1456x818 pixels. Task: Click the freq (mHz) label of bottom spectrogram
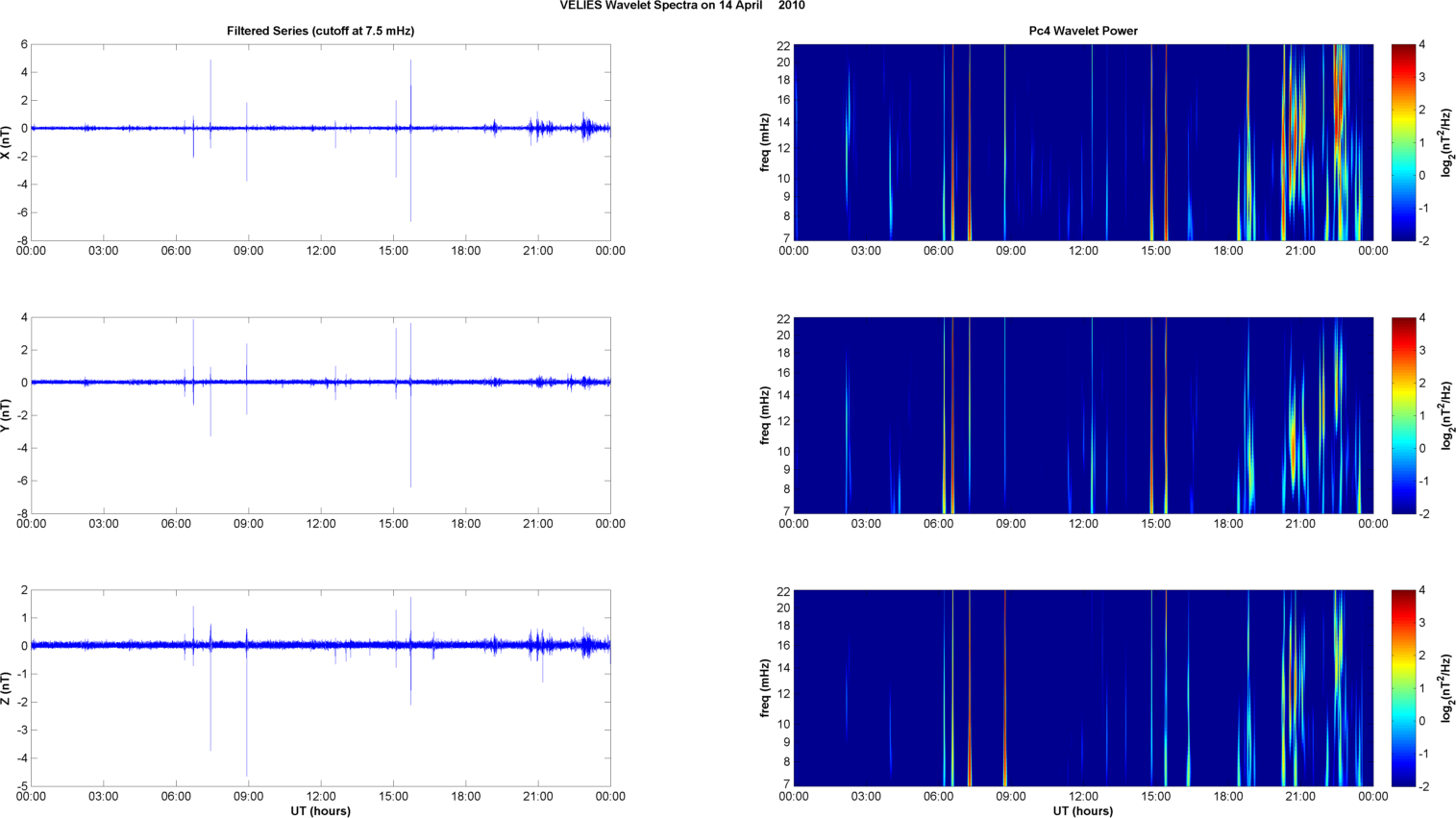(x=765, y=688)
